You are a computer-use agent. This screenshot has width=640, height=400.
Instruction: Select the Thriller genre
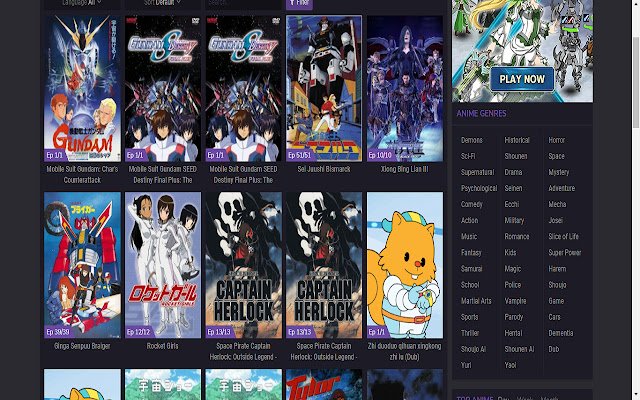tap(470, 333)
